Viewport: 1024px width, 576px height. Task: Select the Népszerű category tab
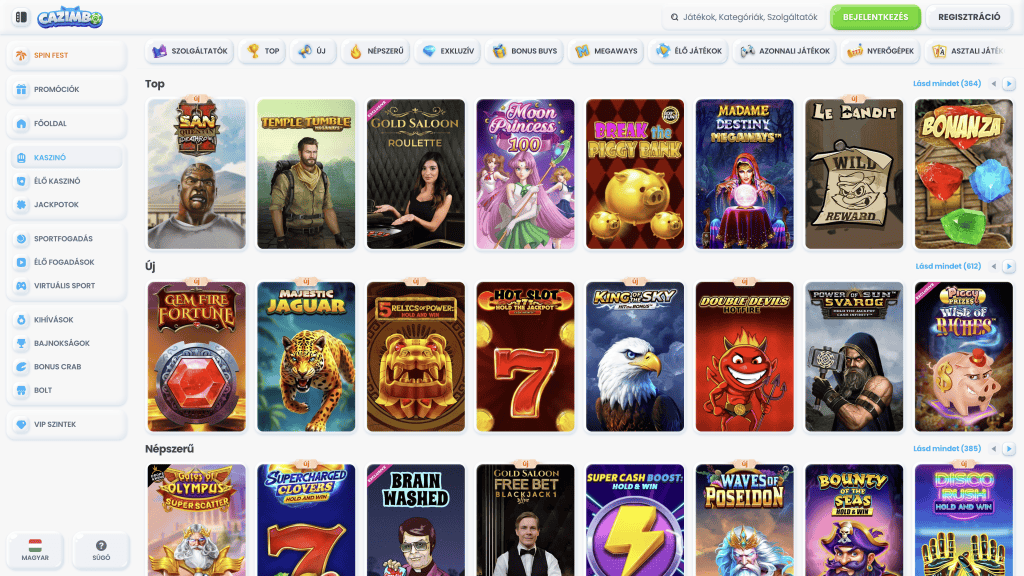coord(376,51)
